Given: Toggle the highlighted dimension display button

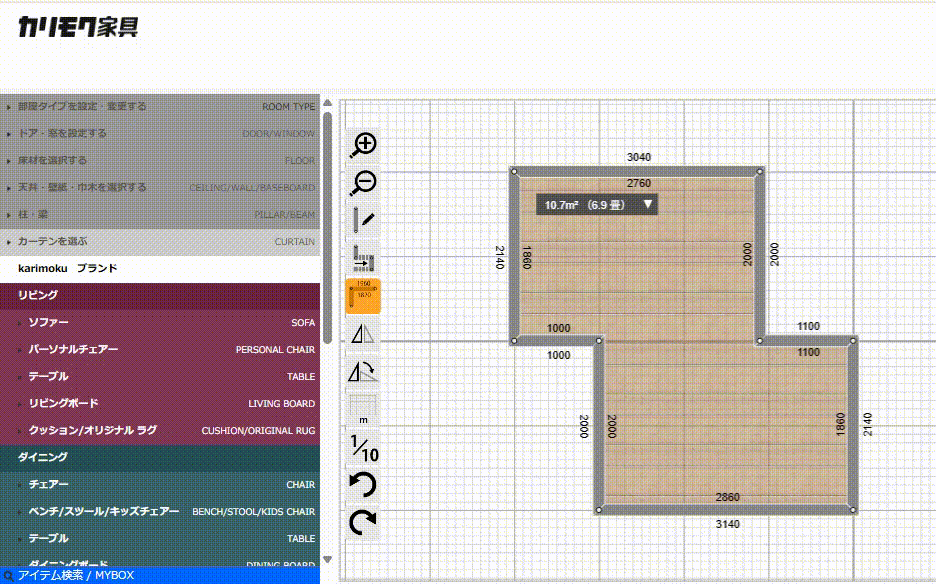Looking at the screenshot, I should (364, 297).
